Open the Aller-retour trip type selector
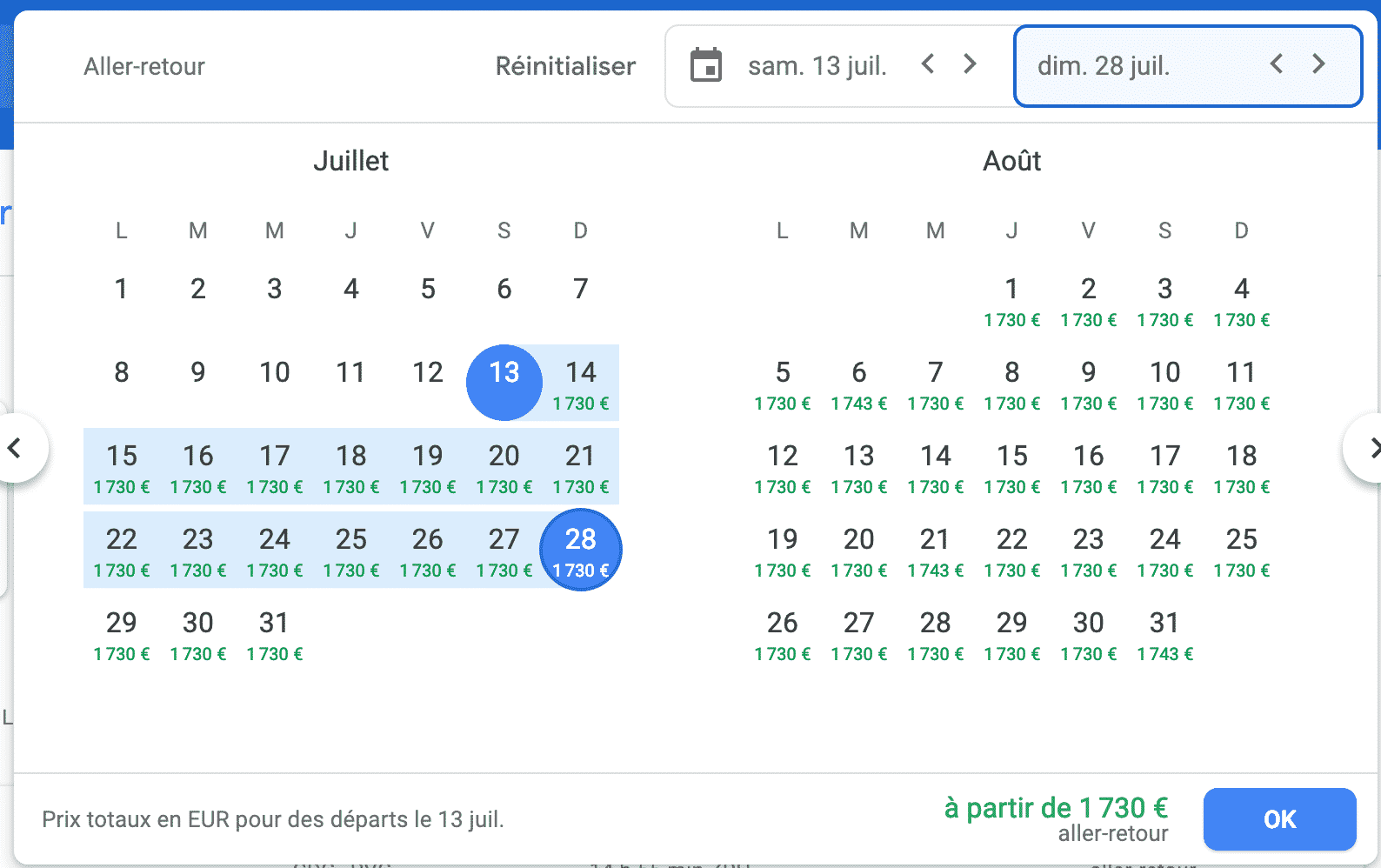Screen dimensions: 1381x868 click(x=144, y=66)
